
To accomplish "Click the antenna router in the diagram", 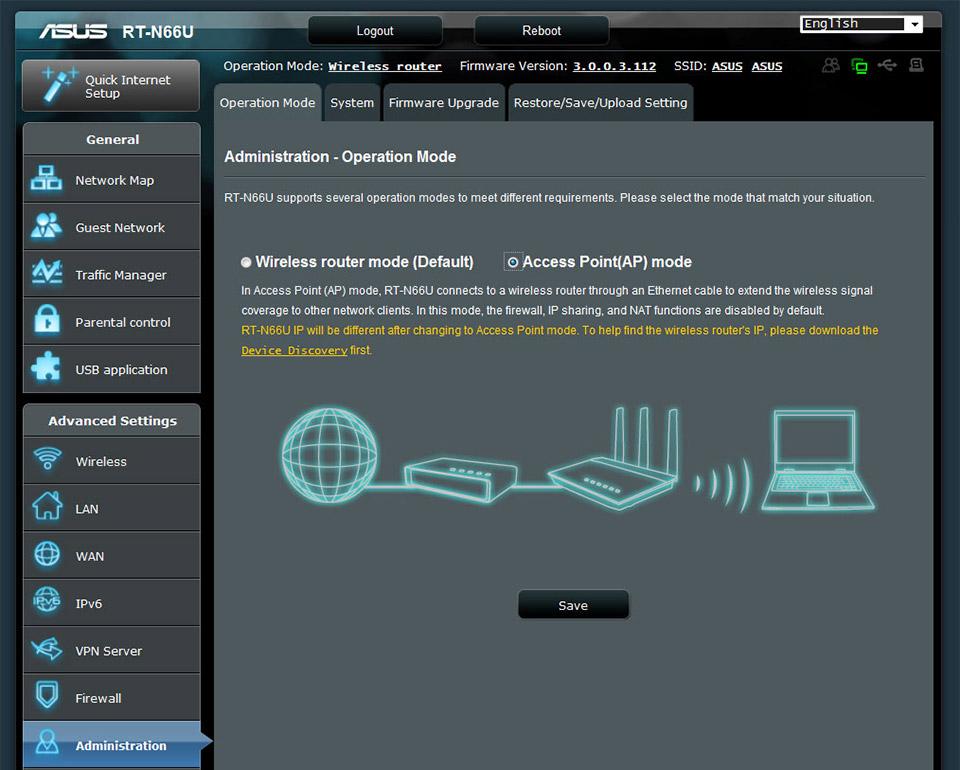I will click(613, 459).
